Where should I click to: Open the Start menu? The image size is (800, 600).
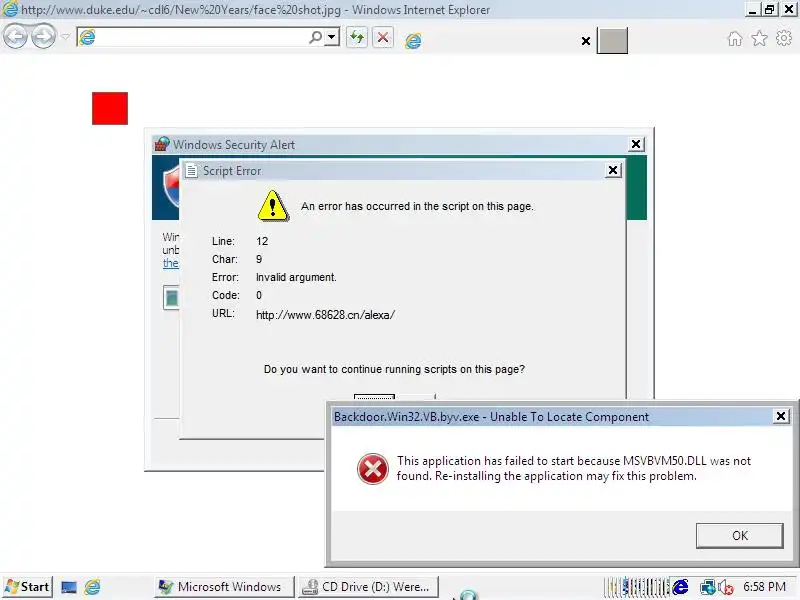pos(28,587)
